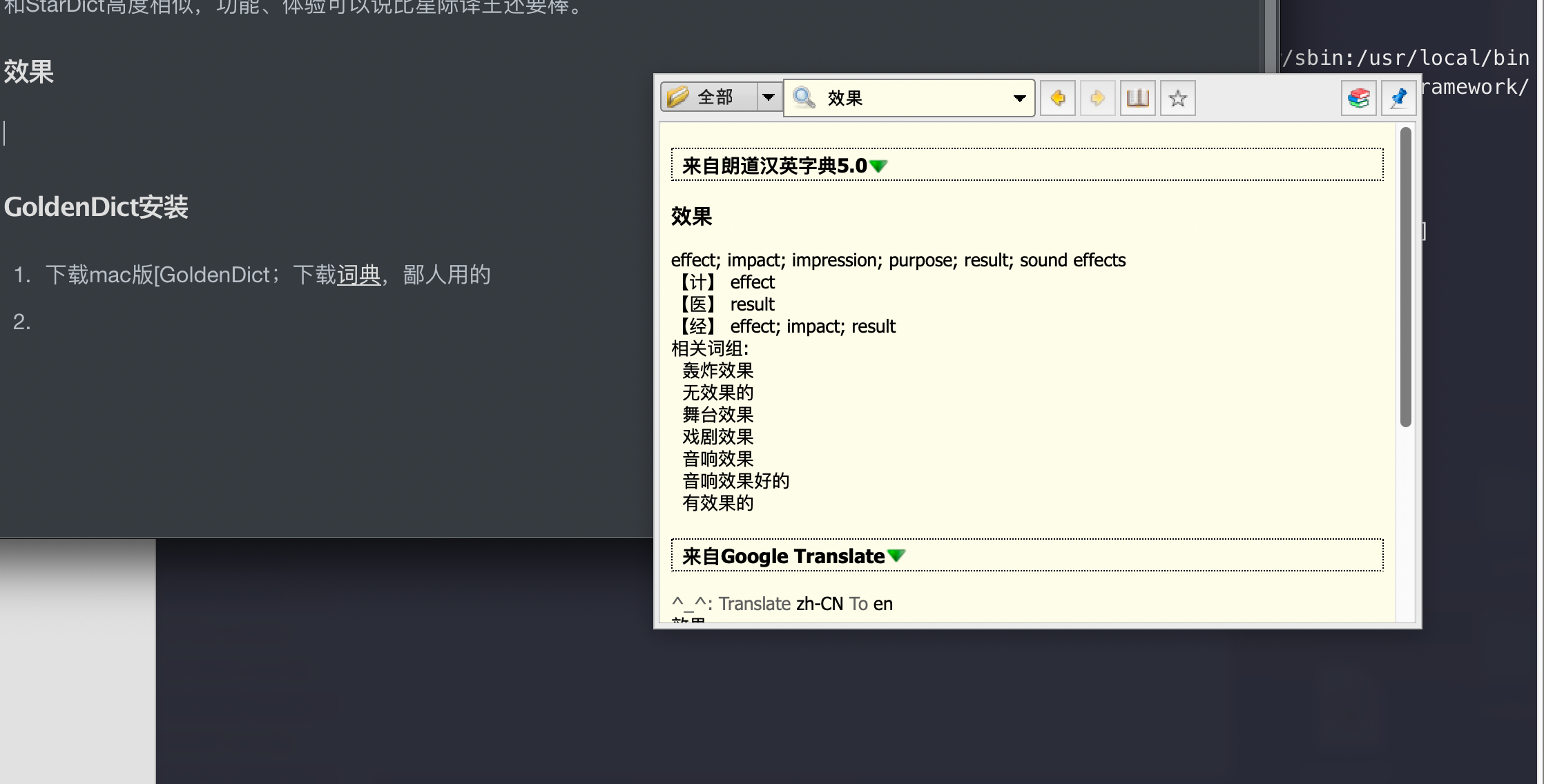Click the 相关词组: label

pos(710,349)
